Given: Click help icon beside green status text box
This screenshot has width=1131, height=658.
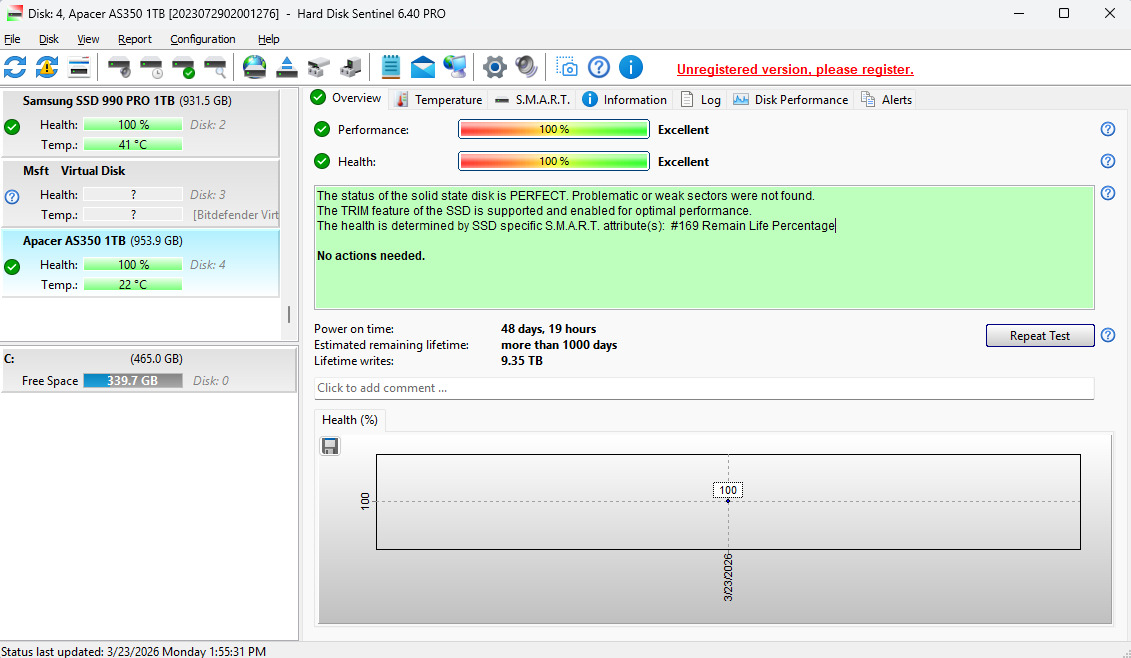Looking at the screenshot, I should (x=1108, y=193).
